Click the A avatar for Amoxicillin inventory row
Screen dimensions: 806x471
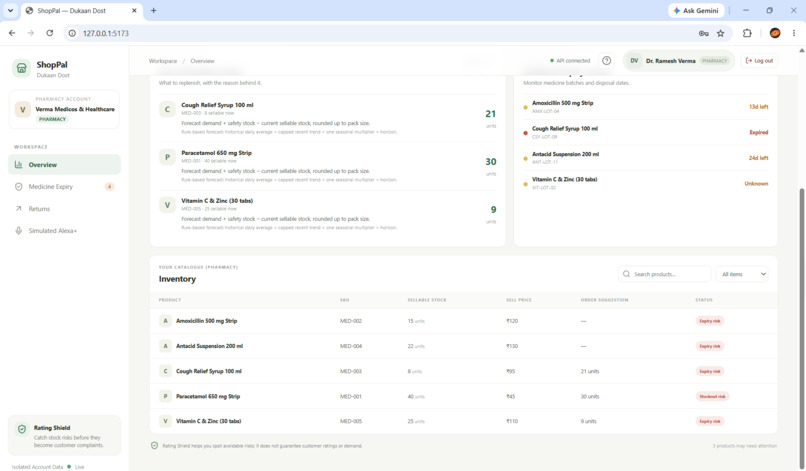(165, 321)
